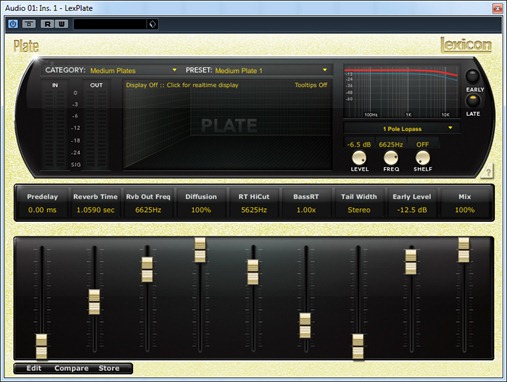The width and height of the screenshot is (507, 382).
Task: Click the preset name black field
Action: tap(110, 24)
